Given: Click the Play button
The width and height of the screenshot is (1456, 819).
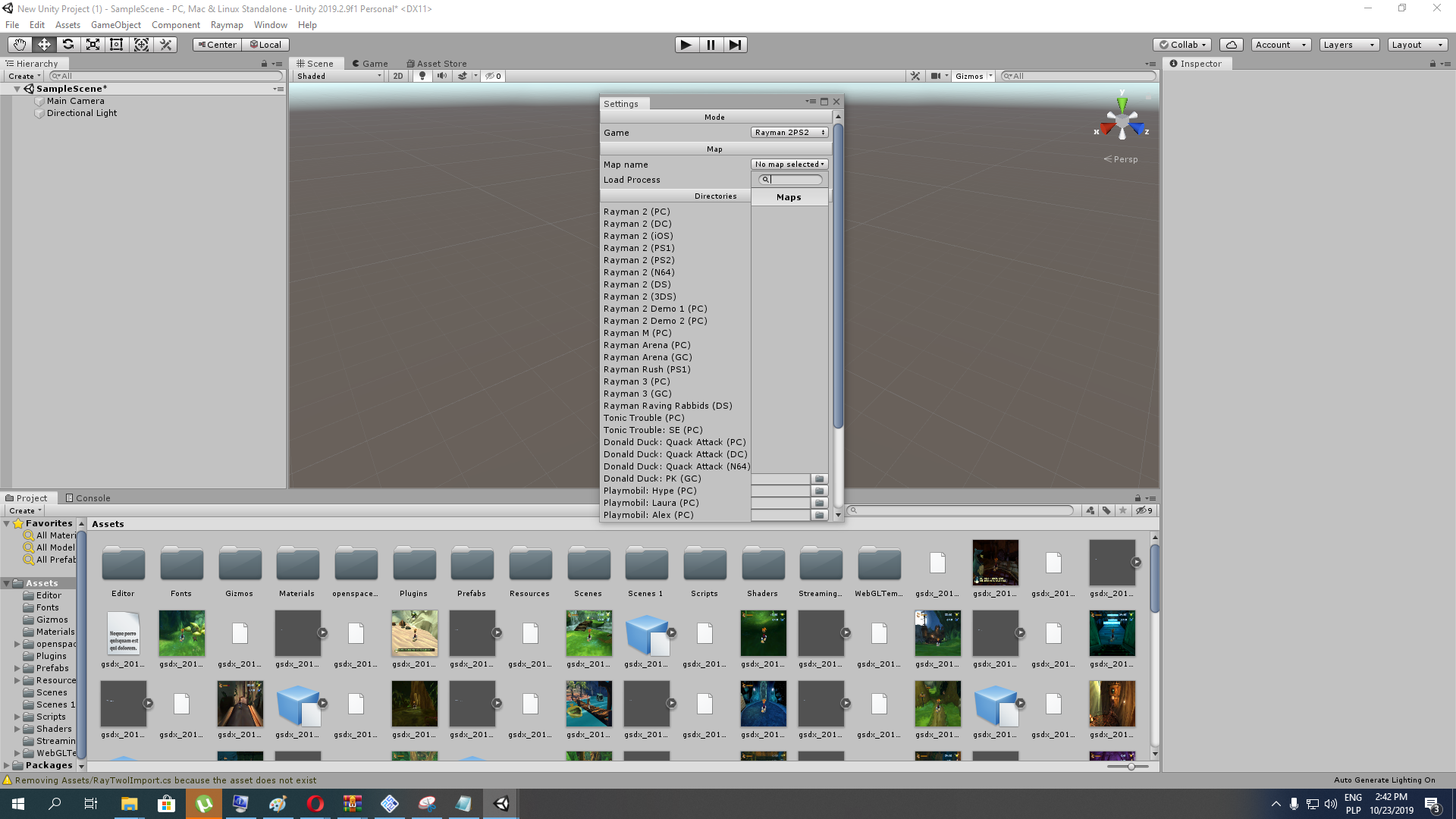Looking at the screenshot, I should (x=686, y=45).
